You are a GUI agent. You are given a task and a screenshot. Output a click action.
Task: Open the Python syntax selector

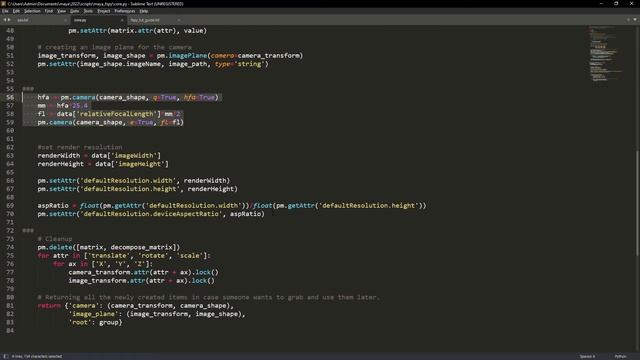tap(620, 356)
